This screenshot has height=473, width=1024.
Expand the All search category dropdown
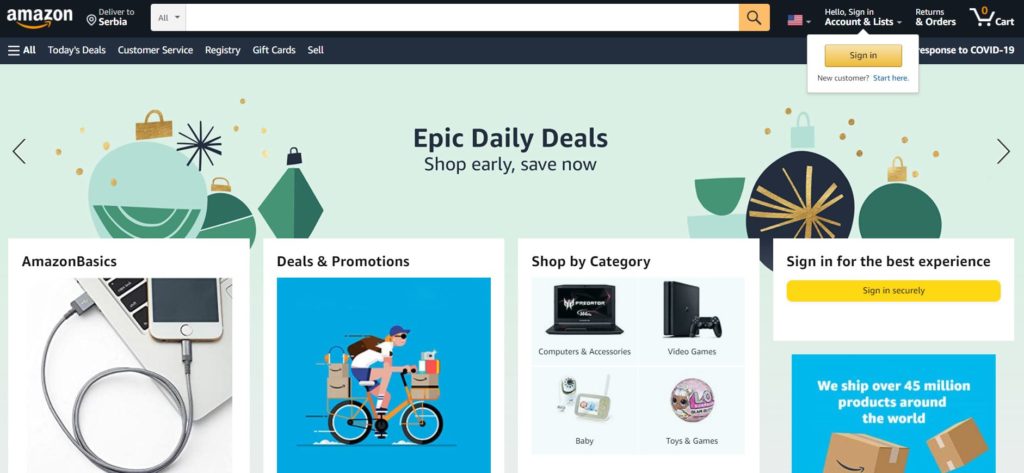click(168, 18)
